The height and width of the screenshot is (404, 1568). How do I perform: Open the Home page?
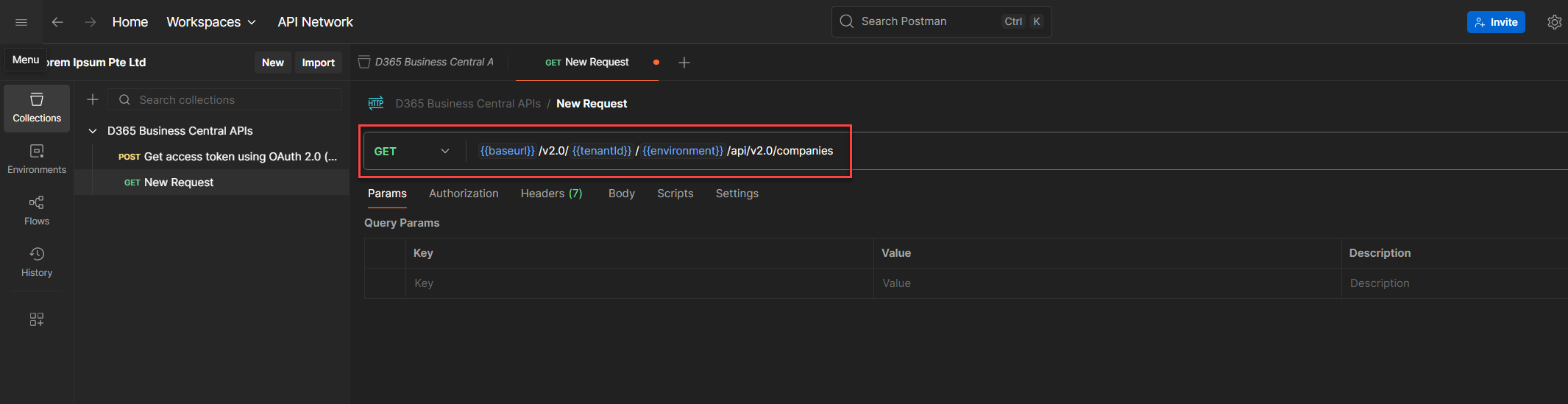point(130,22)
